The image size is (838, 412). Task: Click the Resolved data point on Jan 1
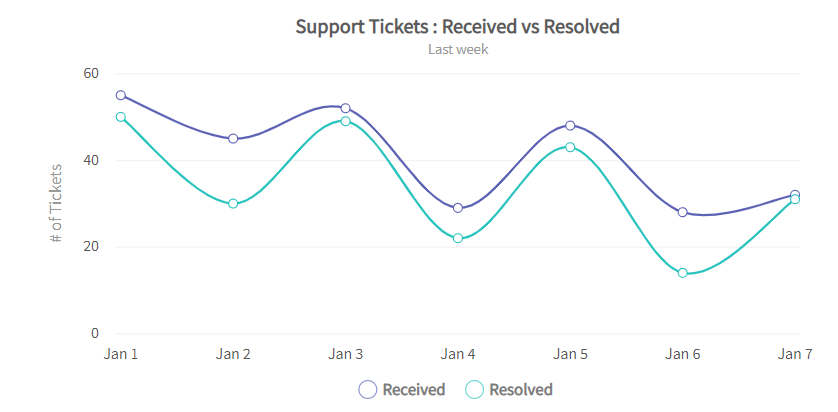[x=121, y=117]
